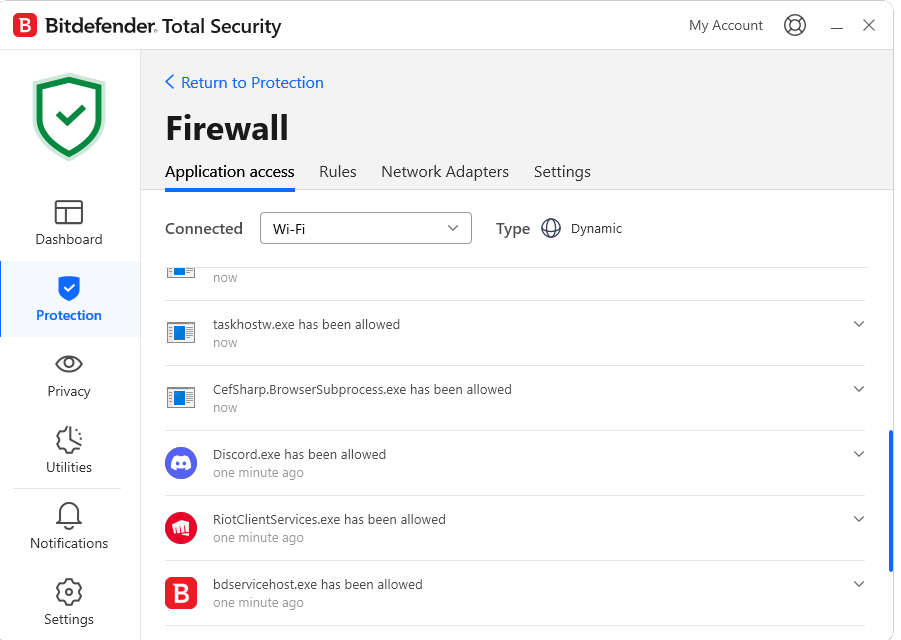Click the Discord application icon
This screenshot has width=901, height=640.
181,463
